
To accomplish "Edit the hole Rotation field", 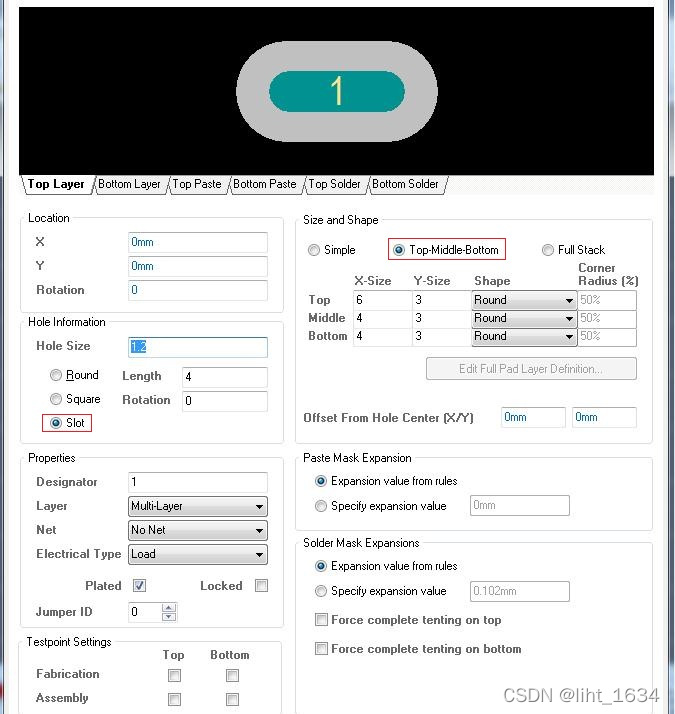I will [x=225, y=401].
